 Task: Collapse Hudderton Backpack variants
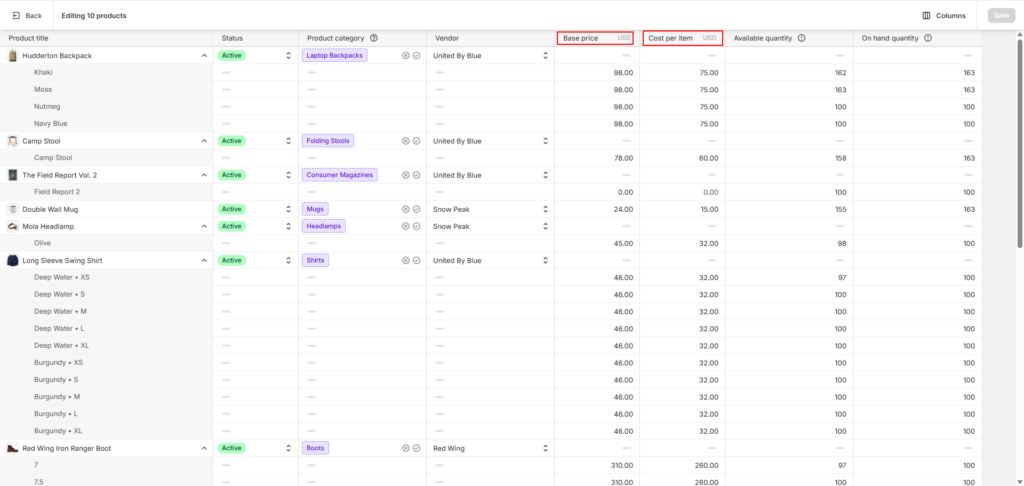point(204,56)
